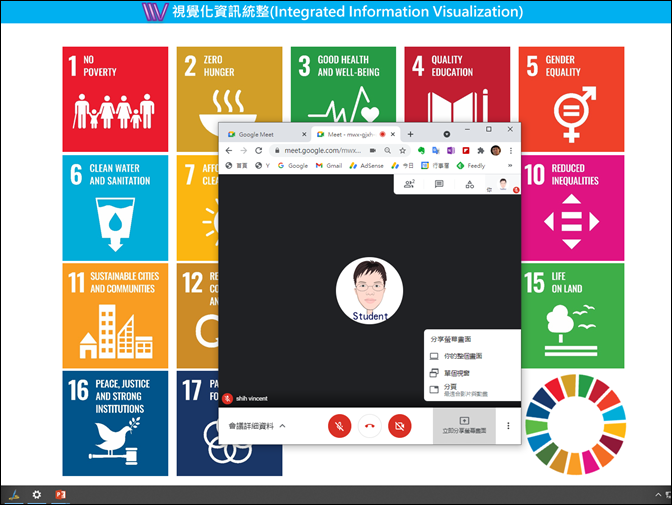Image resolution: width=672 pixels, height=505 pixels.
Task: Open the Chrome tab search circle dropdown
Action: click(447, 134)
